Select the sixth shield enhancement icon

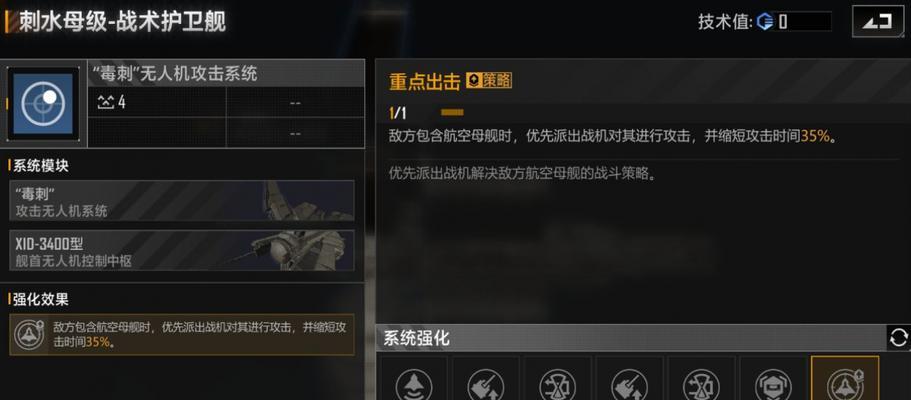773,379
